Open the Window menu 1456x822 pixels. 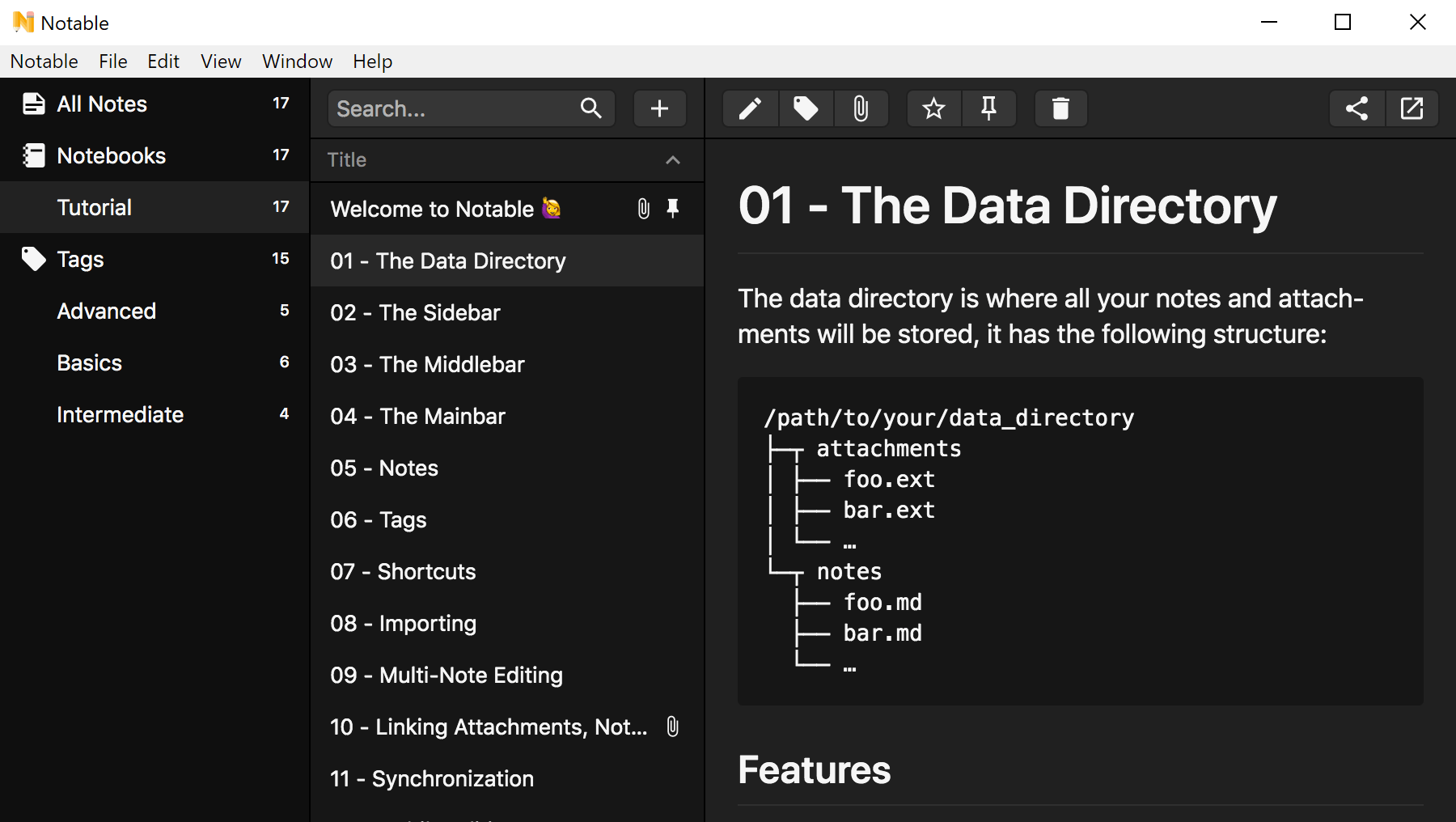[x=297, y=61]
